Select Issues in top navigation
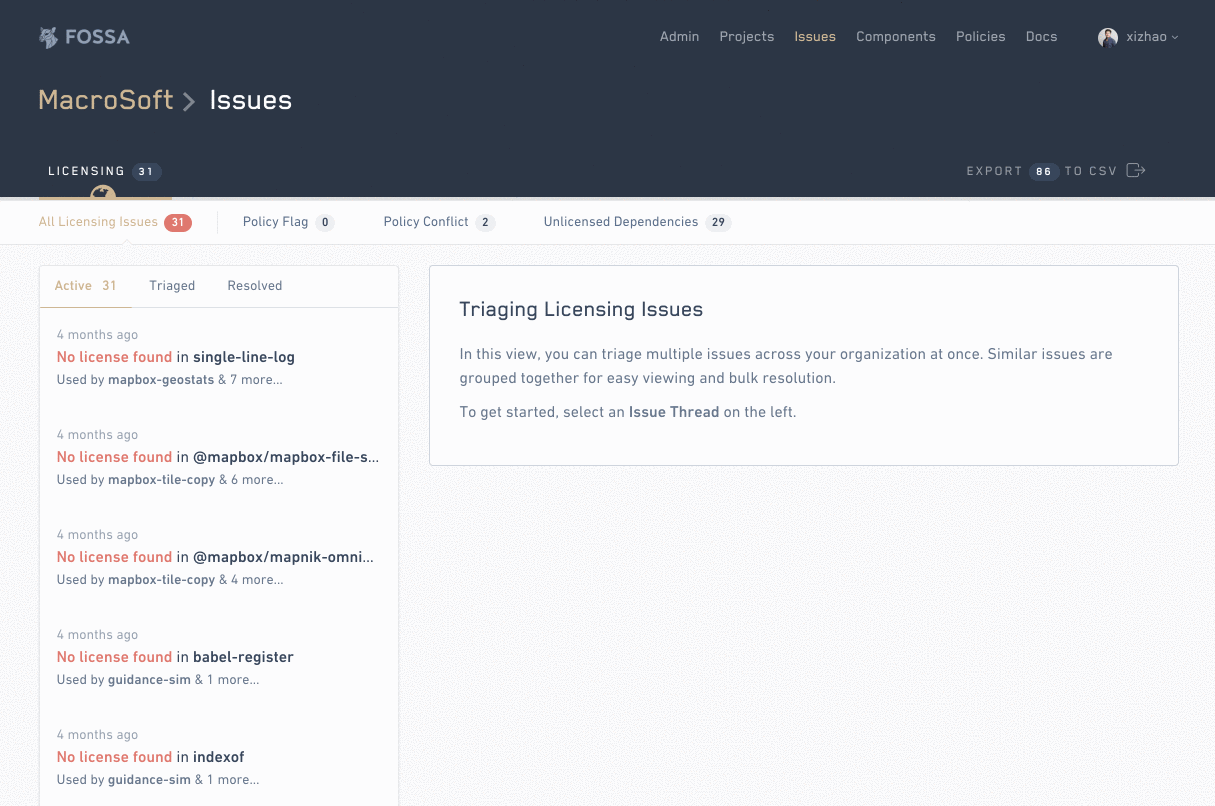This screenshot has height=806, width=1215. (x=815, y=37)
